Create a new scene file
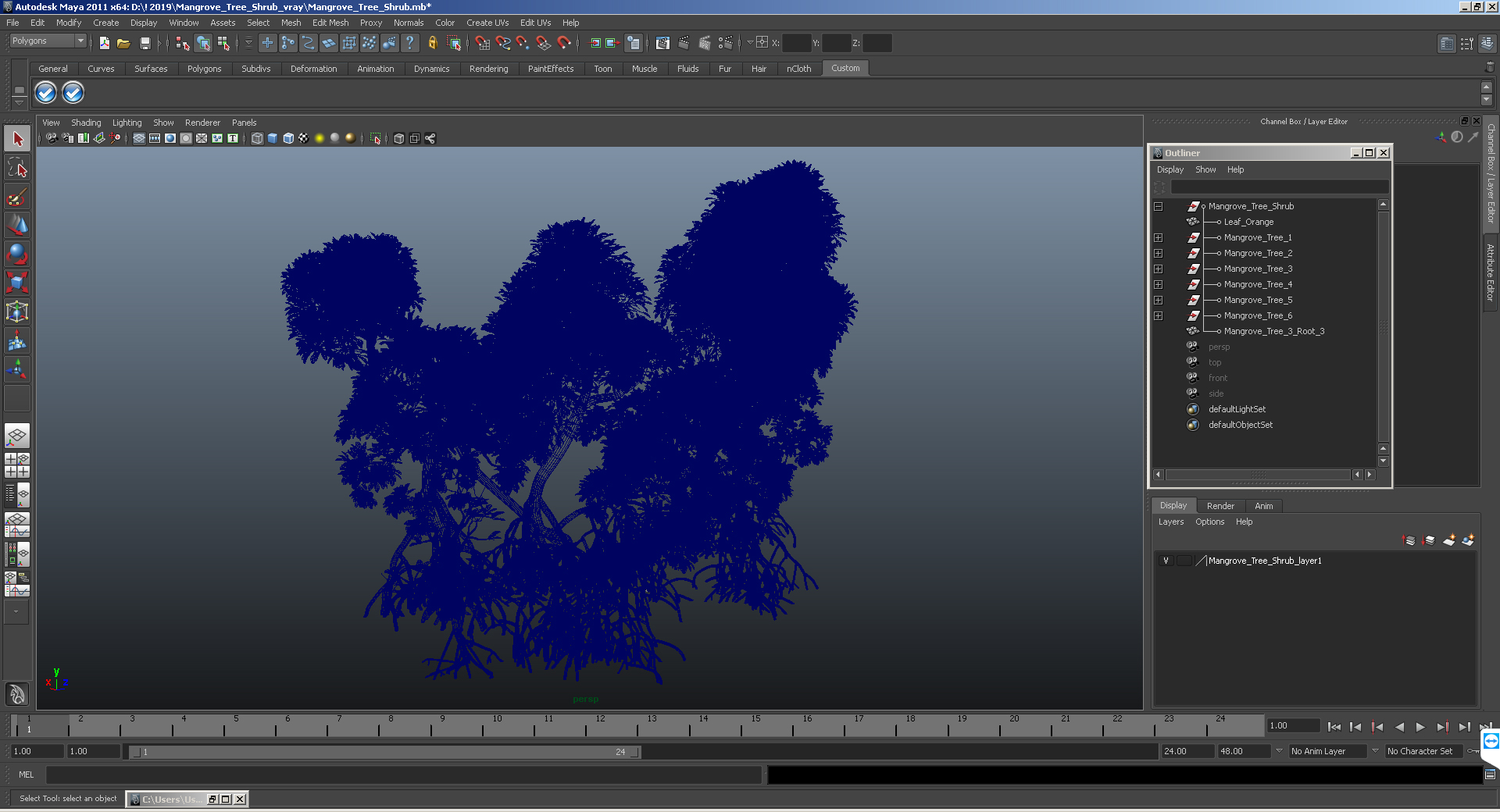This screenshot has height=812, width=1500. [104, 43]
